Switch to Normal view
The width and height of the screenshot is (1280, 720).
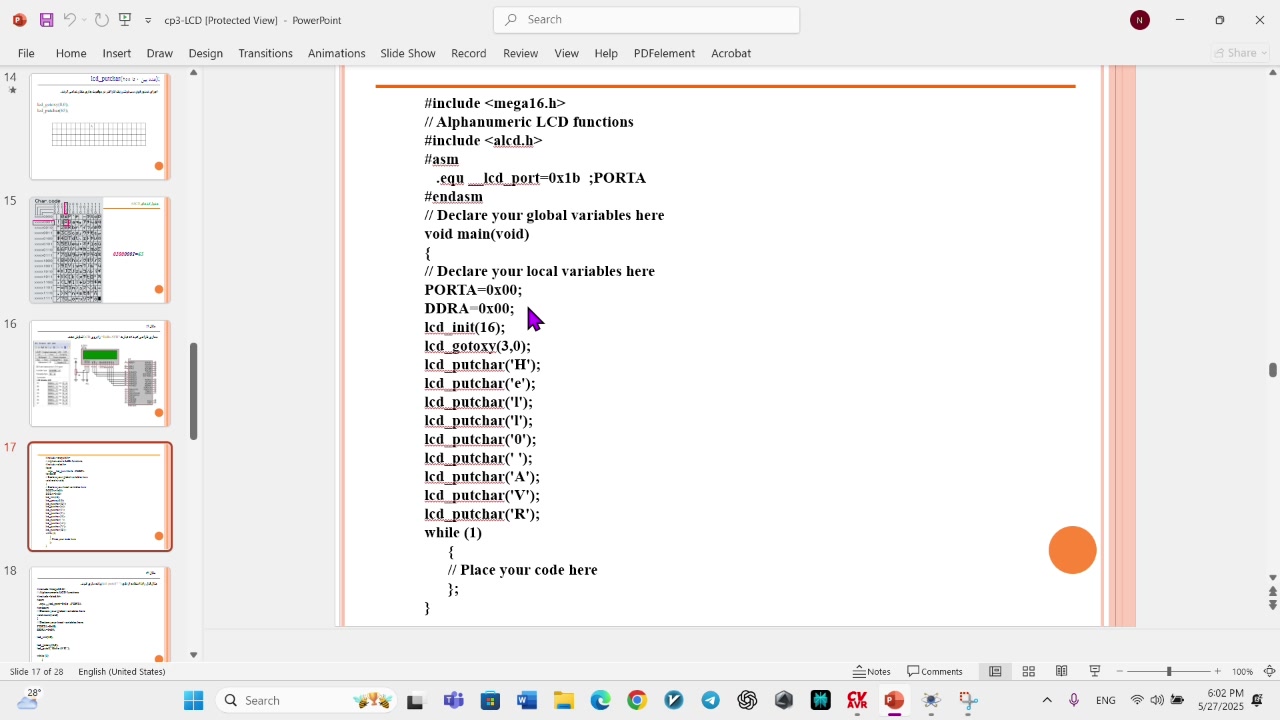995,672
